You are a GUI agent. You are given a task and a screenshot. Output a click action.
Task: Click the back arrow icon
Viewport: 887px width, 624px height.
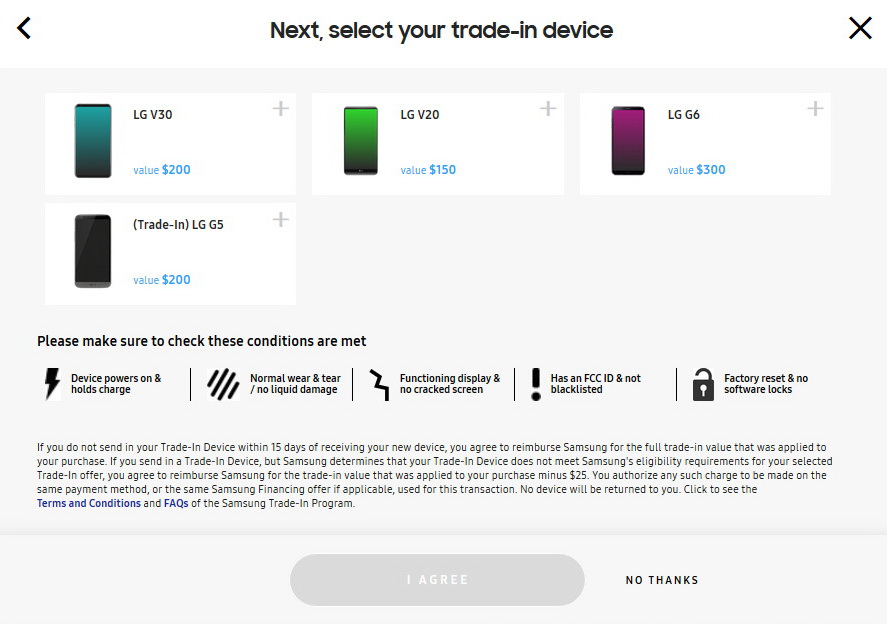(x=24, y=29)
